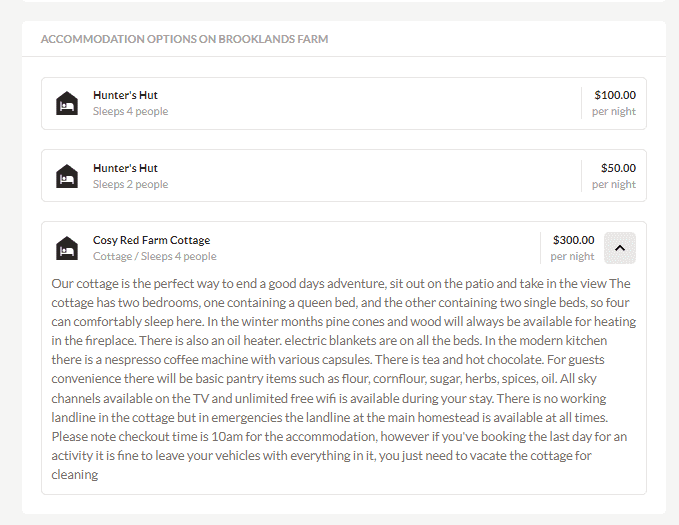The width and height of the screenshot is (679, 525).
Task: Click the 'per night' label under $50.00
Action: point(614,184)
